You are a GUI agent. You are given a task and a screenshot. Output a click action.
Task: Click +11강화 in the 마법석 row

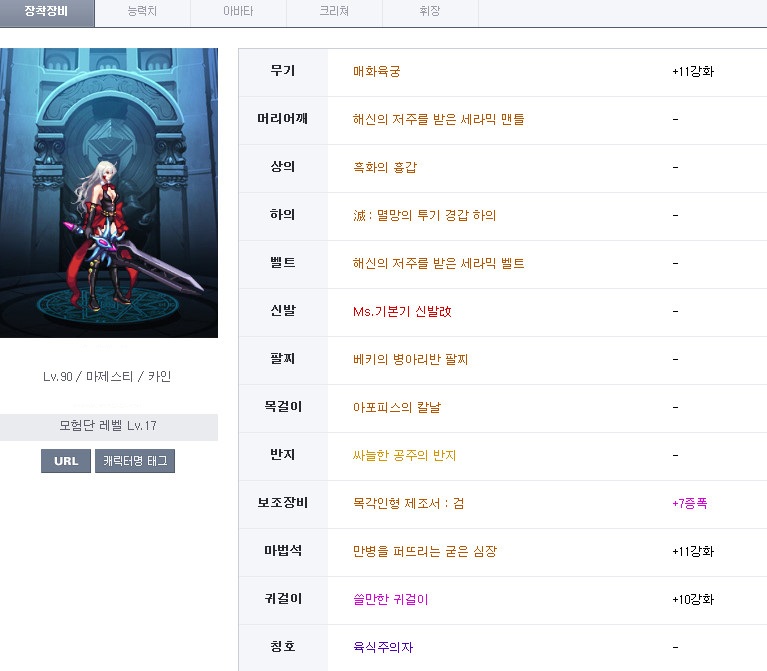click(x=693, y=551)
